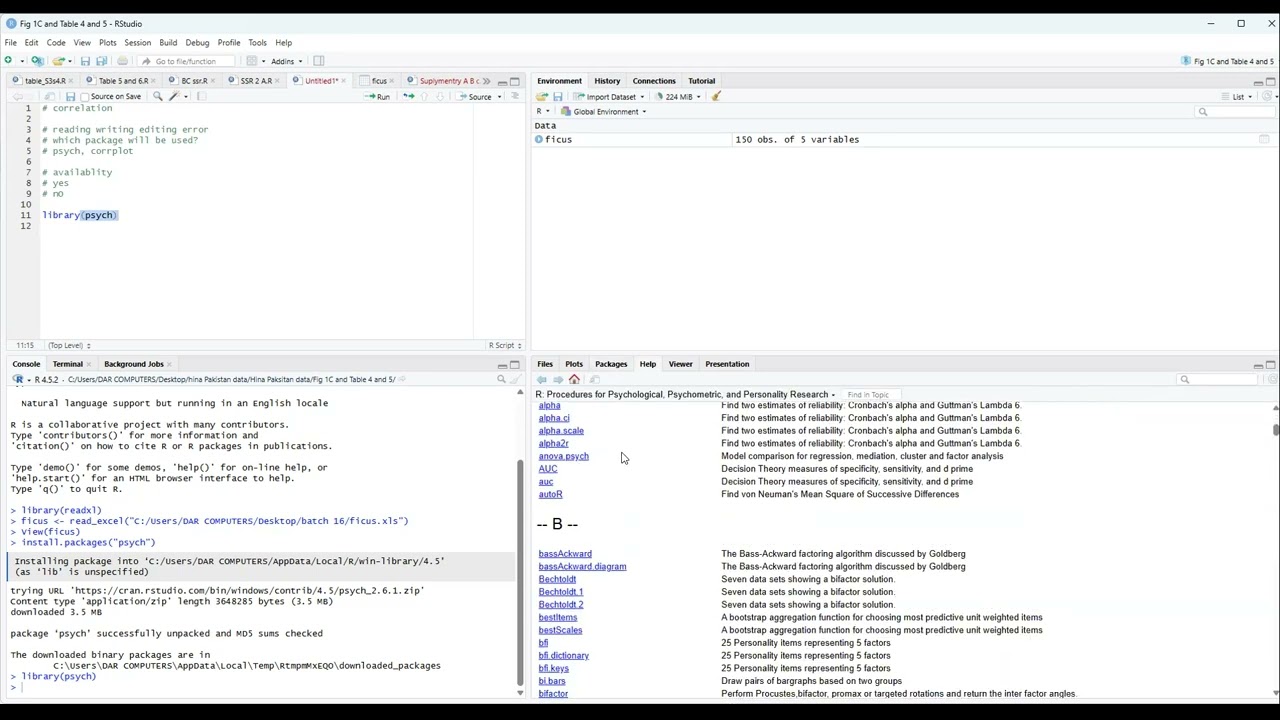Open the Global Environment dropdown

click(x=604, y=112)
